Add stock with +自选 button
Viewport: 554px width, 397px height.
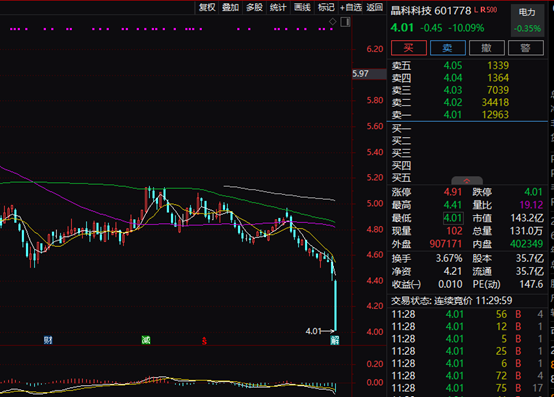click(351, 7)
